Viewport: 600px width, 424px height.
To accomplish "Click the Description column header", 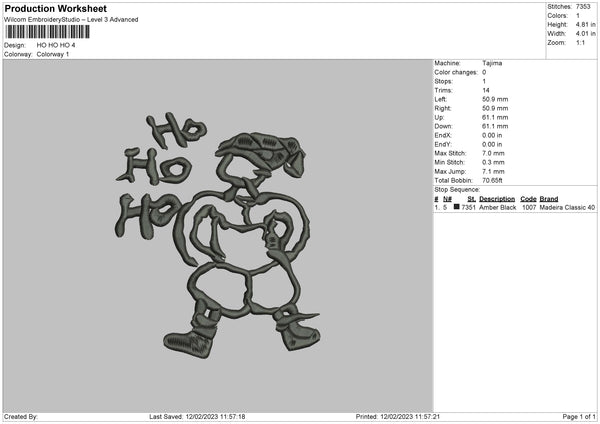I will coord(497,199).
